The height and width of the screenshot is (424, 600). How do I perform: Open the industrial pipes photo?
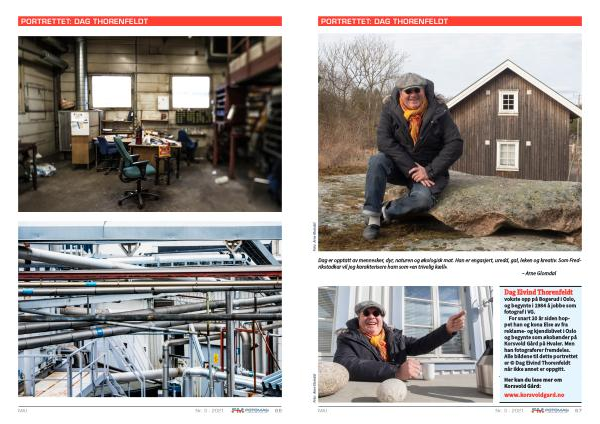click(x=150, y=309)
